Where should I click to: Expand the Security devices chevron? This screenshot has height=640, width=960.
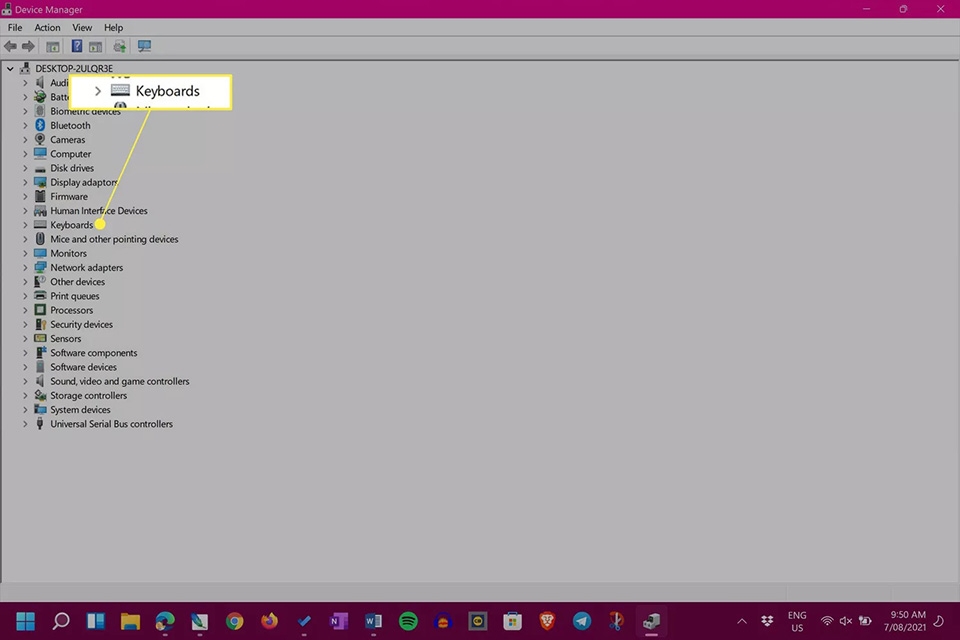coord(25,325)
